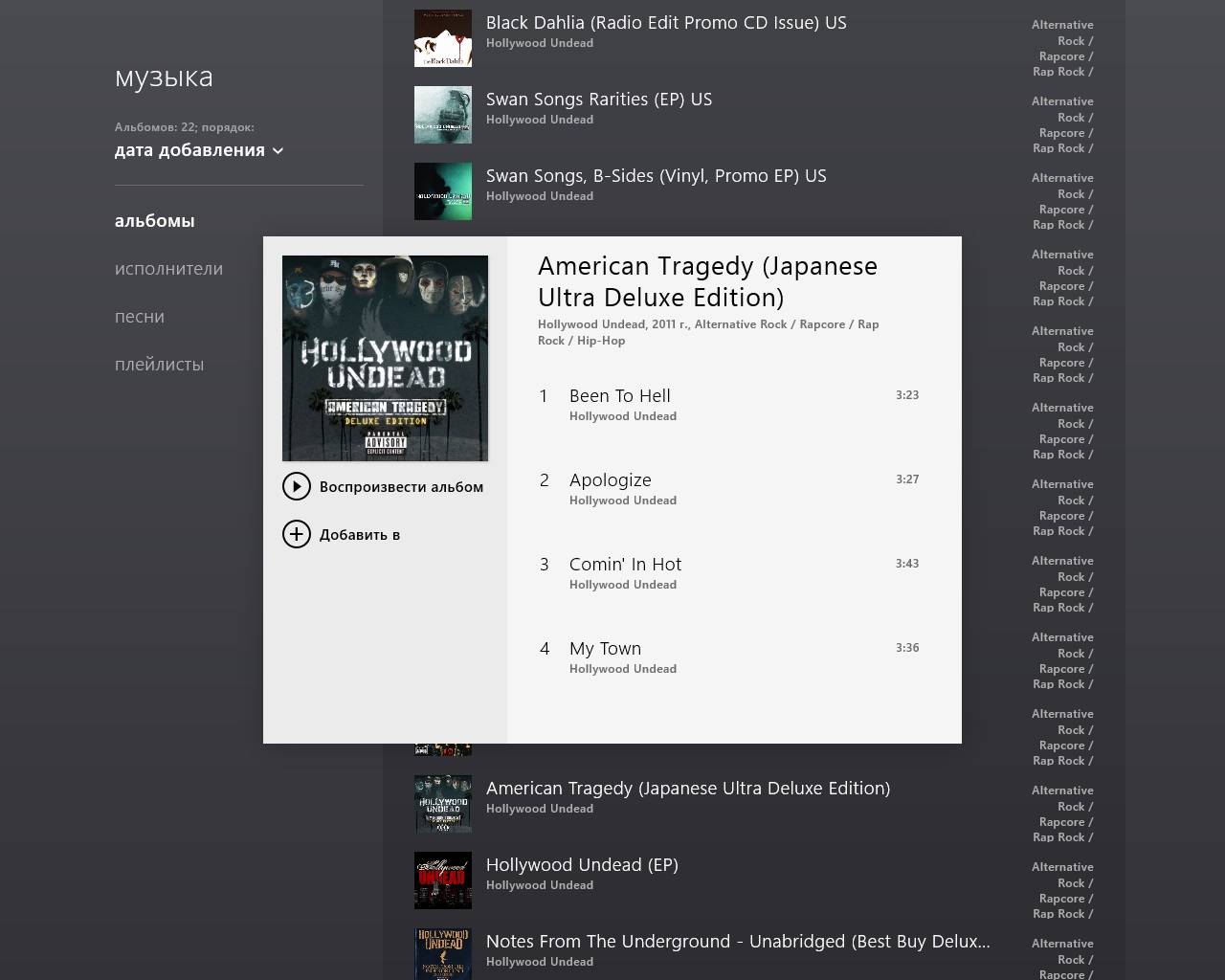This screenshot has height=980, width=1225.
Task: Click the American Tragedy Deluxe Edition cover art
Action: pos(385,358)
